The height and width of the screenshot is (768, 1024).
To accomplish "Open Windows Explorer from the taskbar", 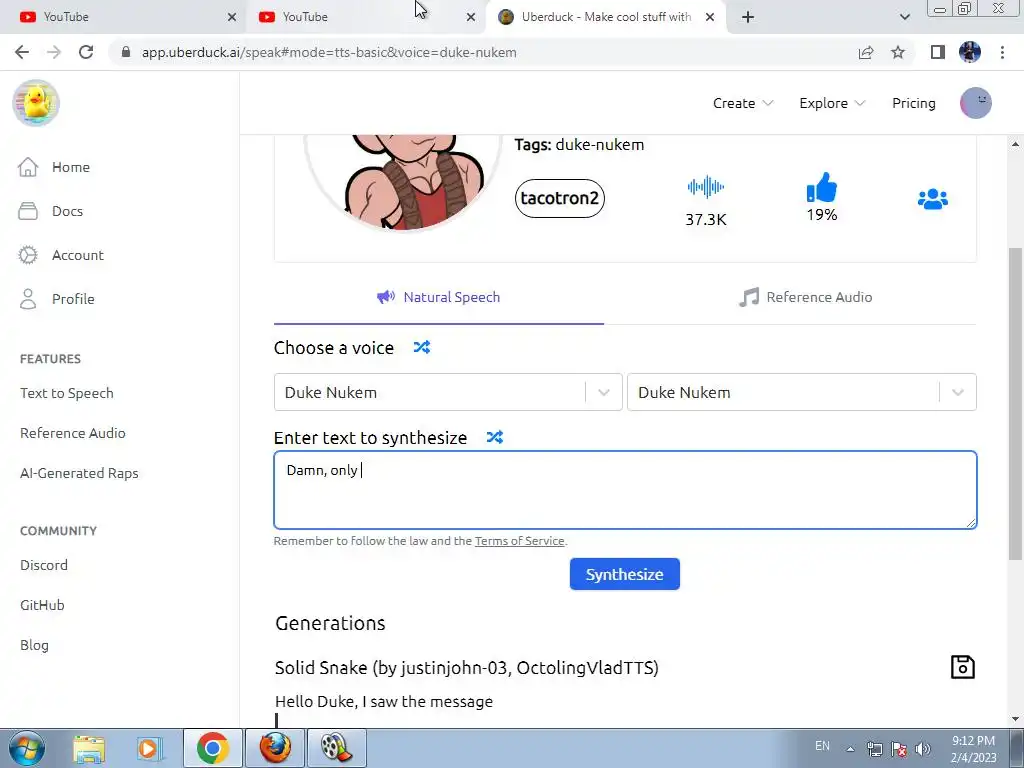I will tap(89, 748).
